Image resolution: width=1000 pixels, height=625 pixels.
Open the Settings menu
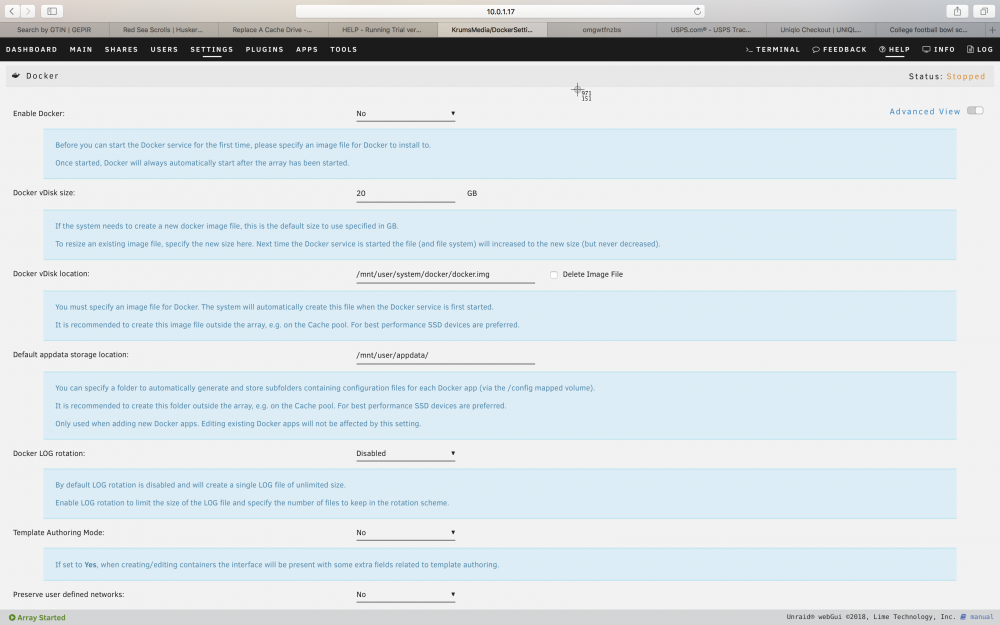click(x=212, y=49)
